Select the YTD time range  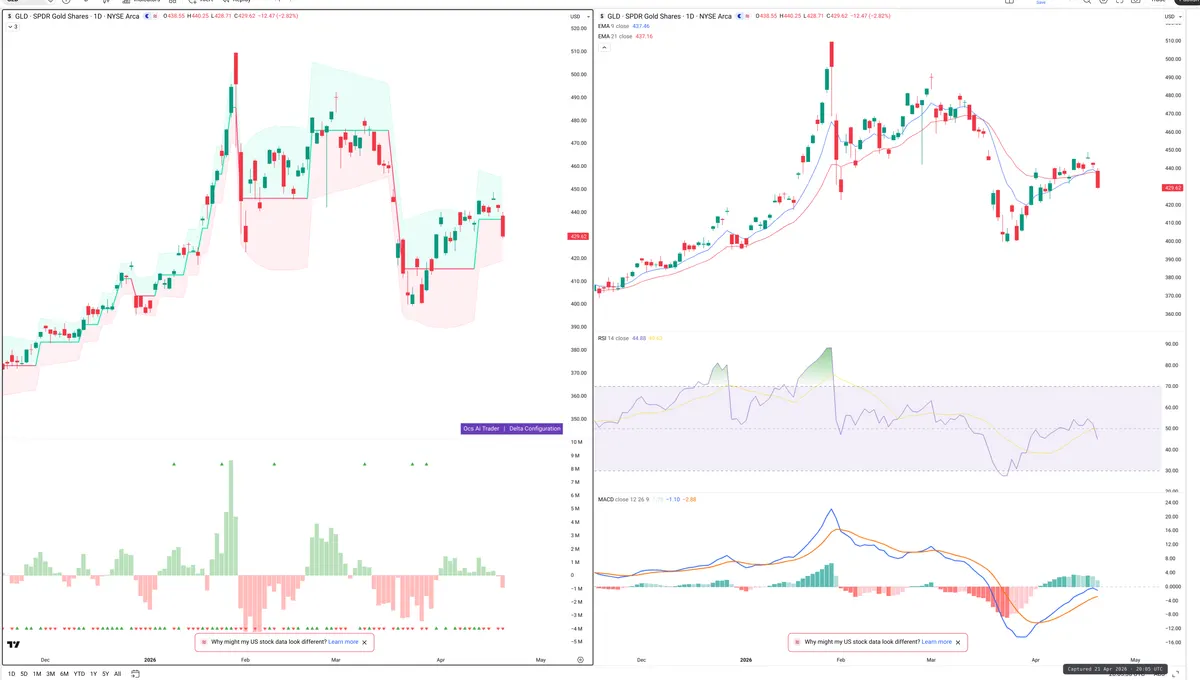[79, 674]
